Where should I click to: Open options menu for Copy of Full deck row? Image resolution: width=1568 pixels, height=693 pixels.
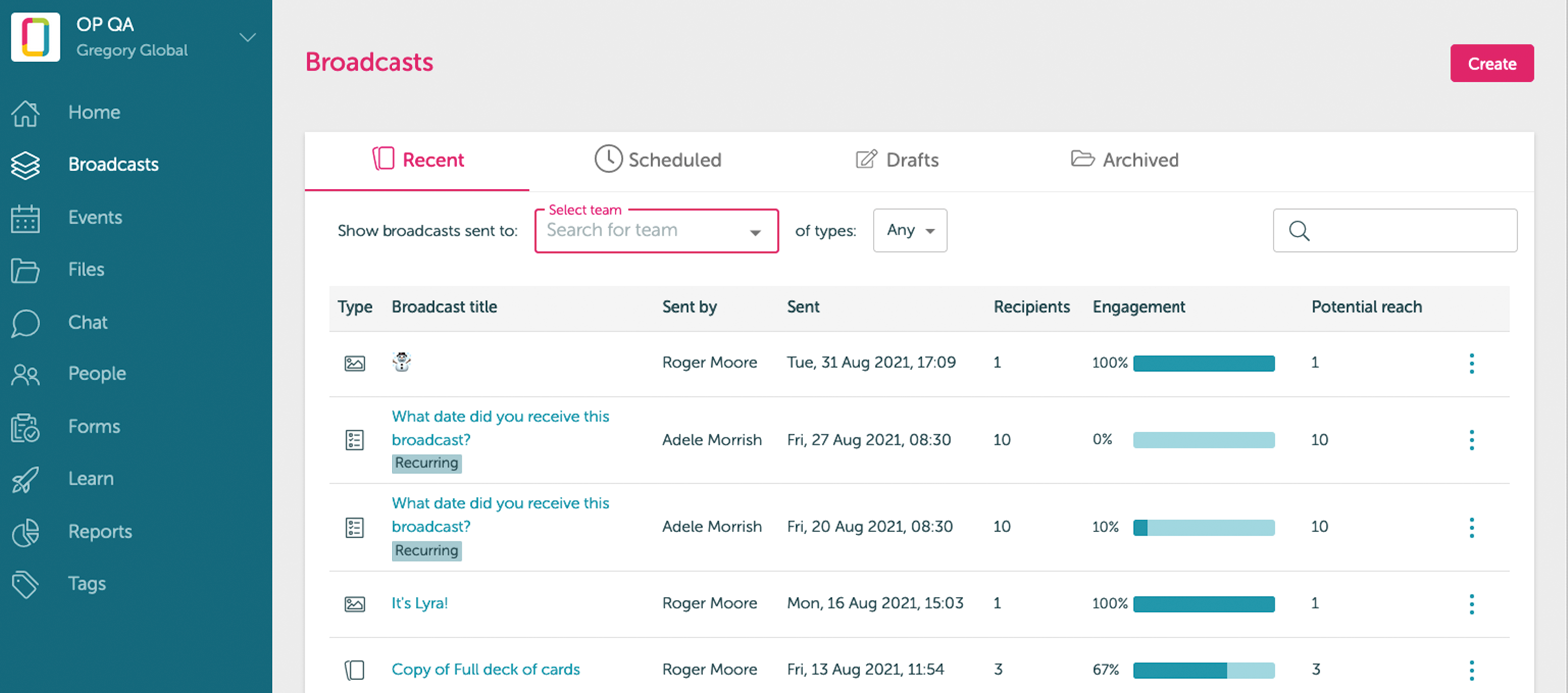click(x=1471, y=670)
